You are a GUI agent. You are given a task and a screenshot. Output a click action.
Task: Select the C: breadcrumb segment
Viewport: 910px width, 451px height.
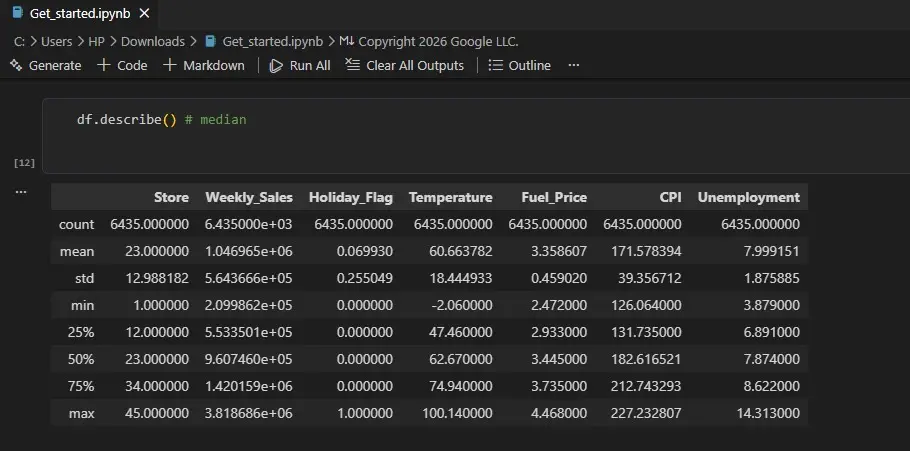tap(19, 42)
